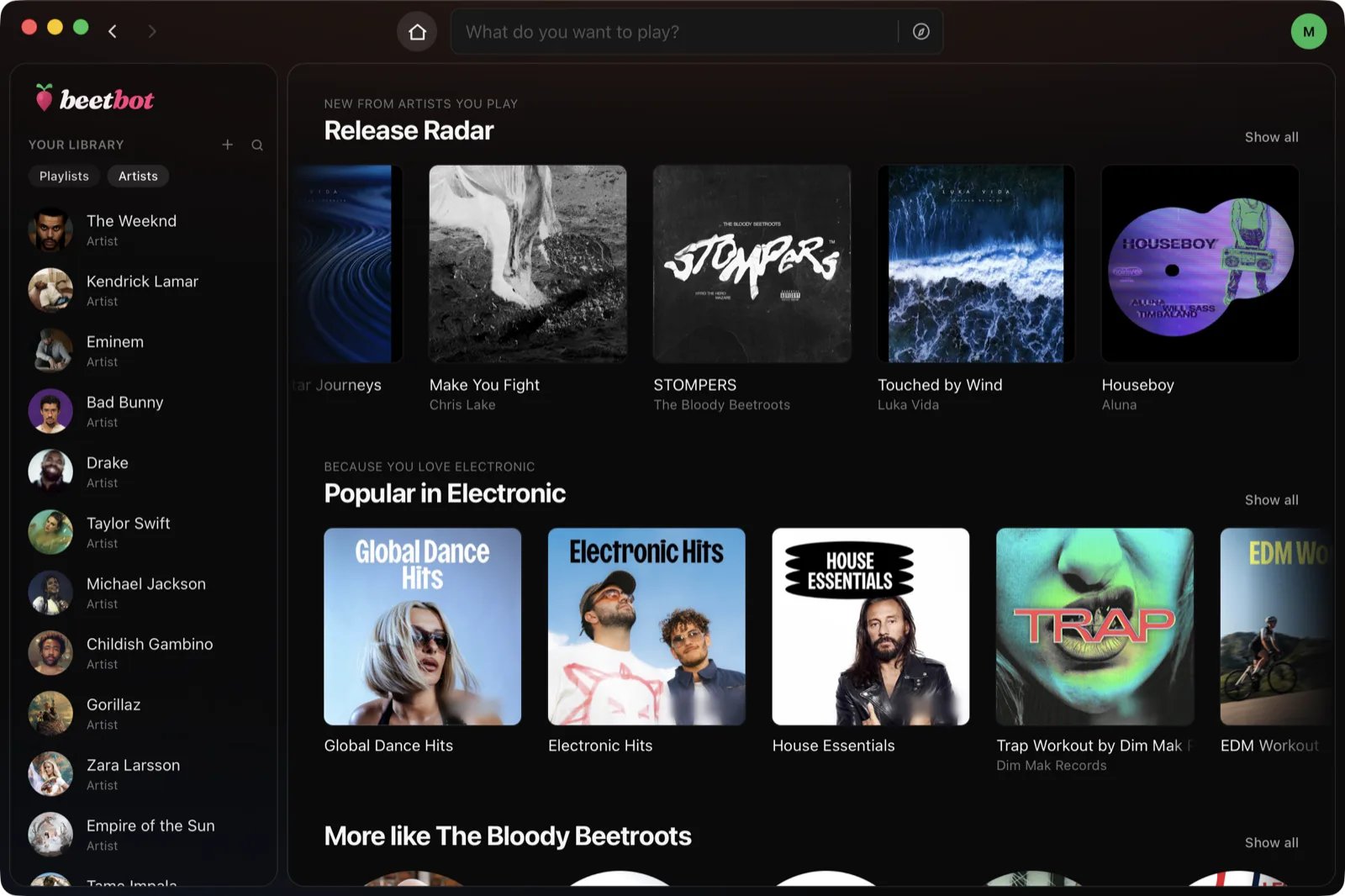The image size is (1345, 896).
Task: Select Drake name in library
Action: click(x=108, y=463)
